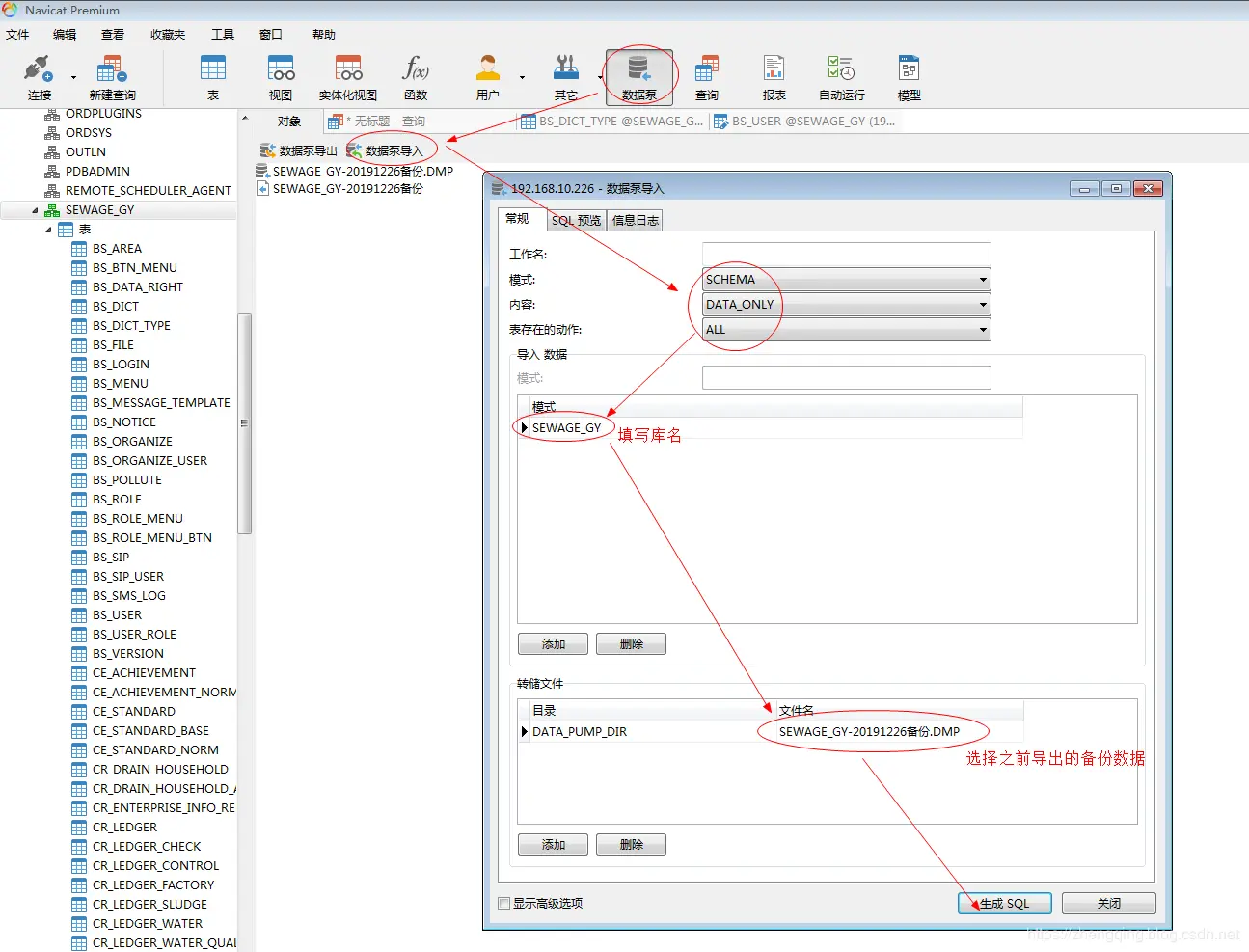Open the 查看 menu

click(113, 35)
